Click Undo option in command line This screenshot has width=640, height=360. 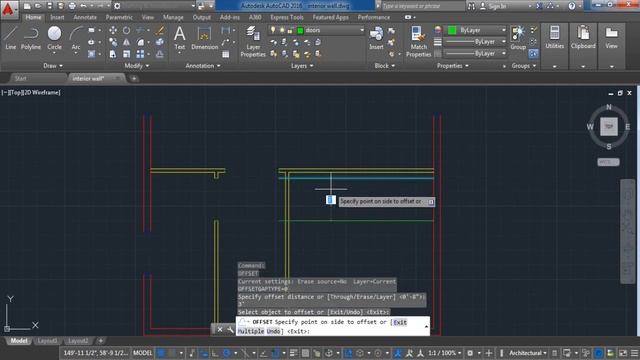[273, 331]
